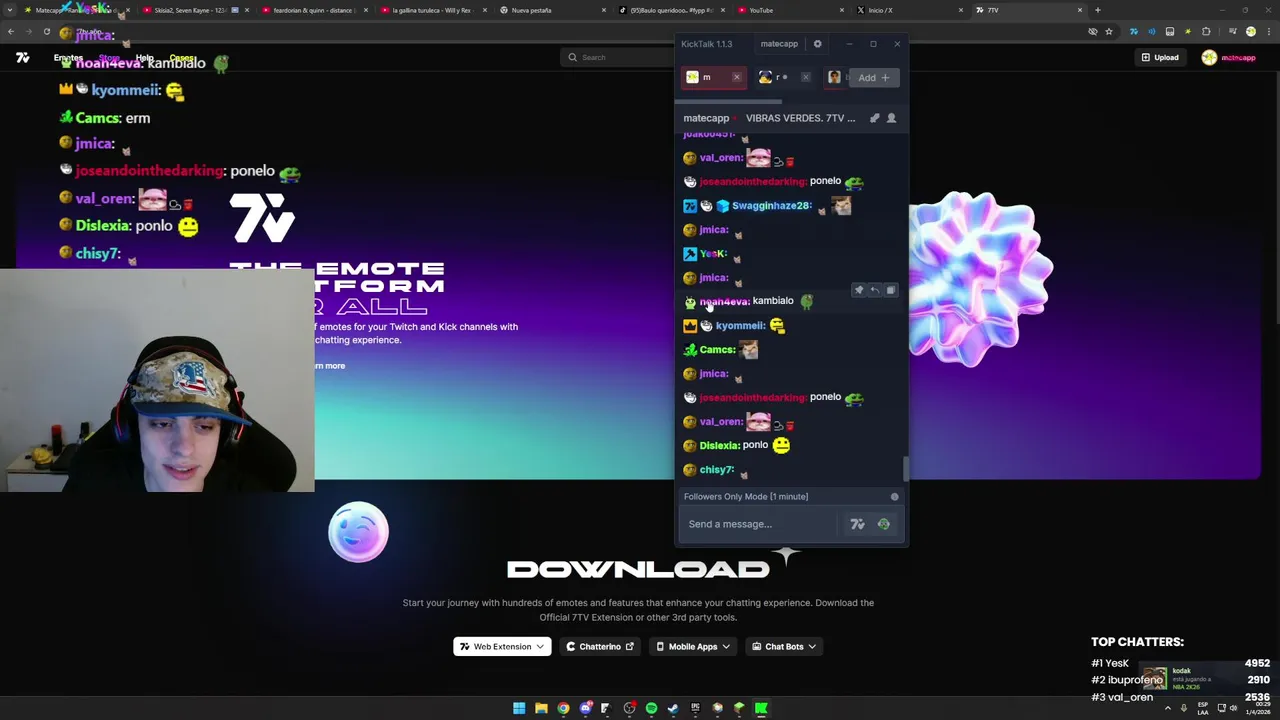Click username noan4eva in KickTalk chat
The width and height of the screenshot is (1280, 720).
click(x=724, y=302)
